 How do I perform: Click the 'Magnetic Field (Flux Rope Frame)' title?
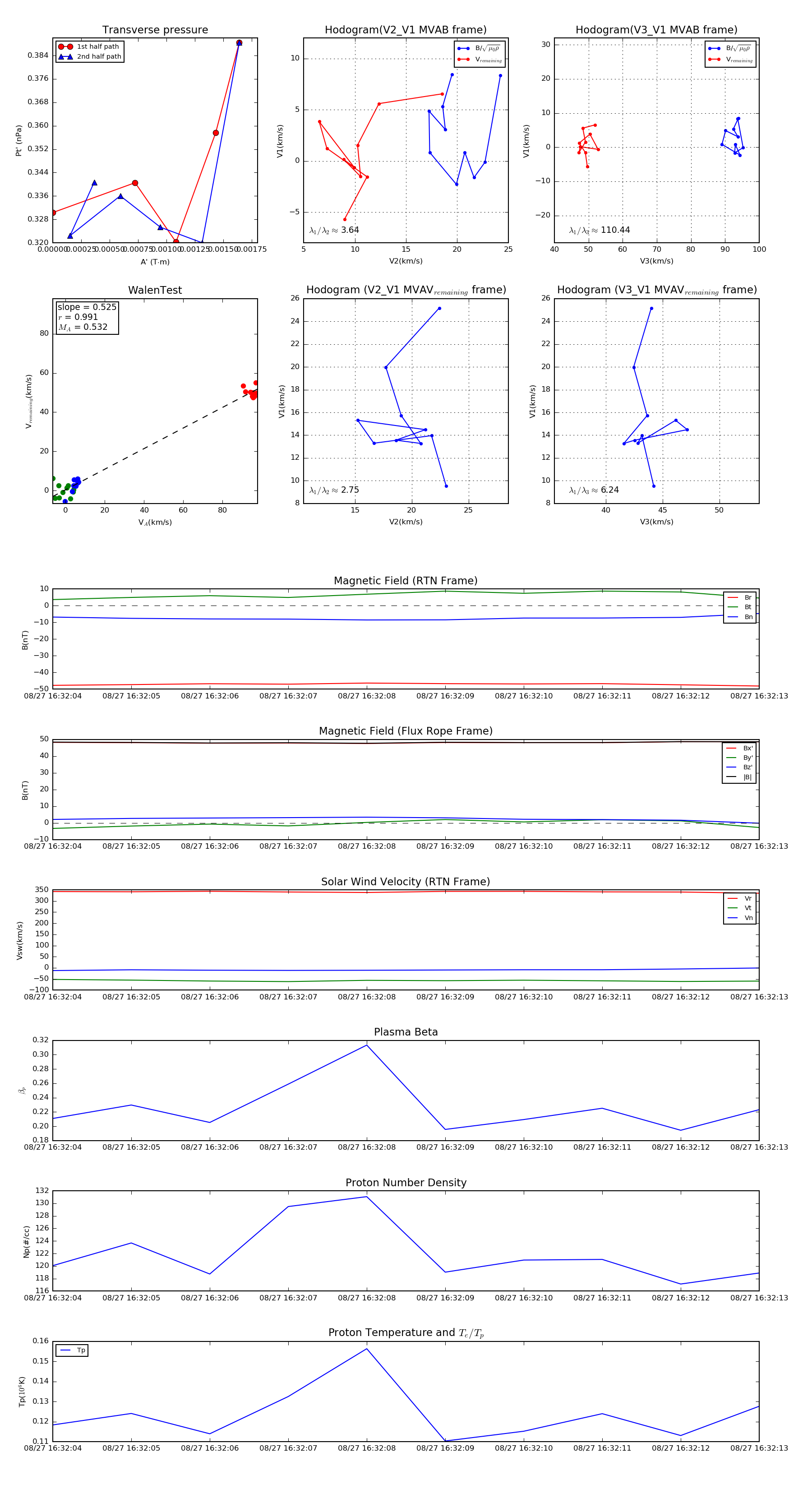406,731
